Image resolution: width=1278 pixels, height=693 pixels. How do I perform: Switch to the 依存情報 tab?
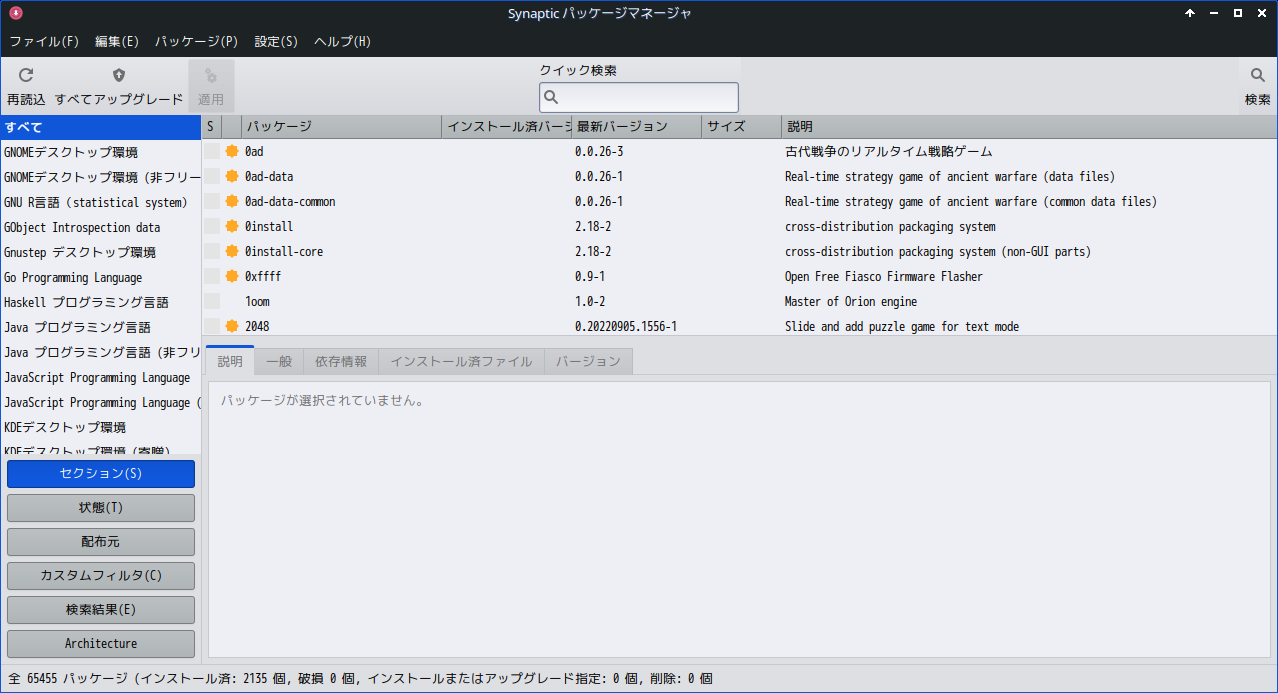(x=341, y=361)
